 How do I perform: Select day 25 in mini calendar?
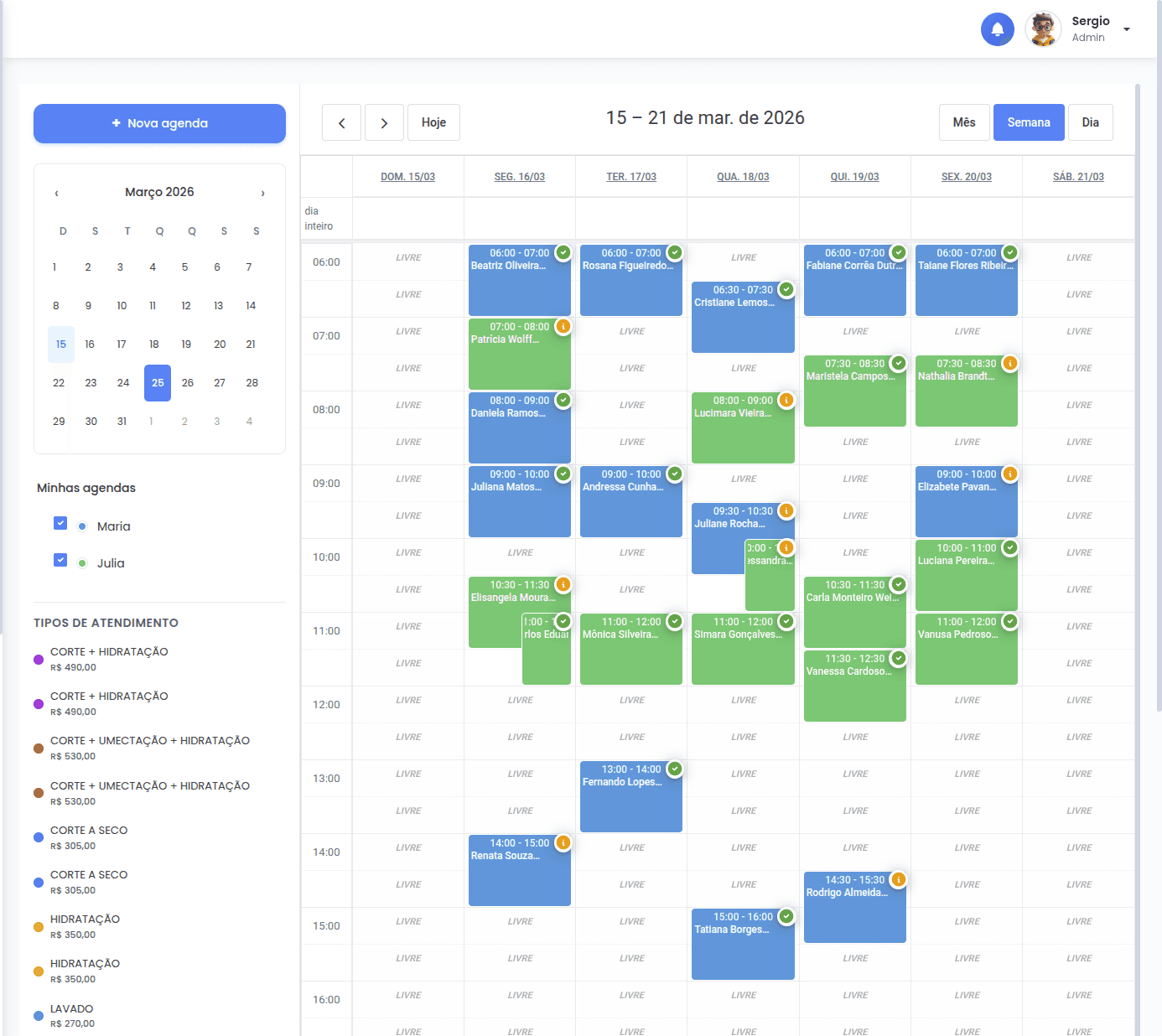tap(158, 383)
